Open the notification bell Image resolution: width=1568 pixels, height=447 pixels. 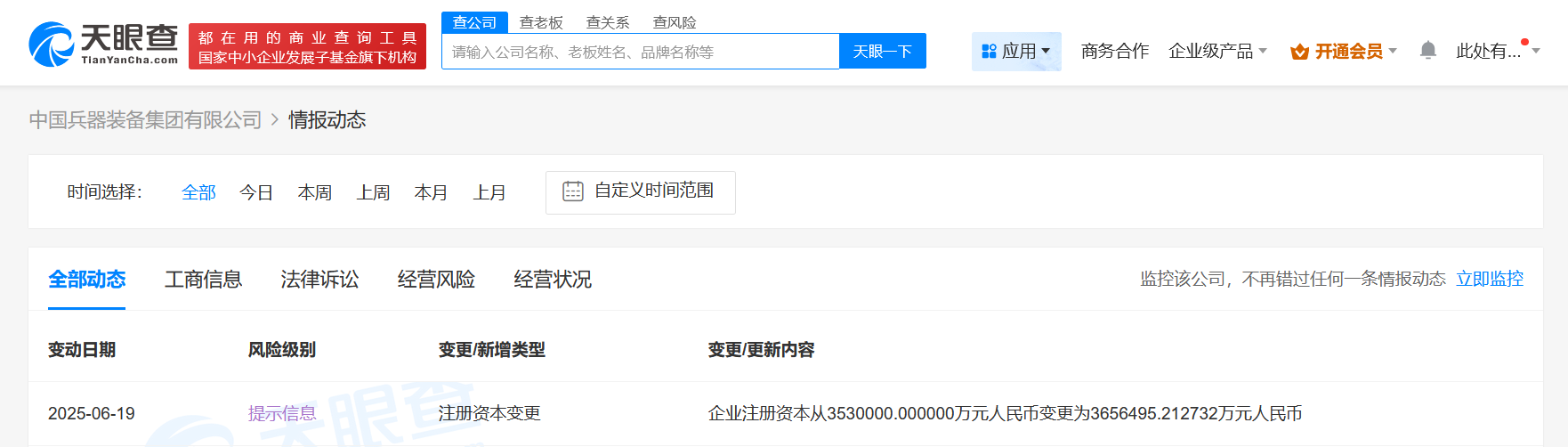coord(1427,51)
